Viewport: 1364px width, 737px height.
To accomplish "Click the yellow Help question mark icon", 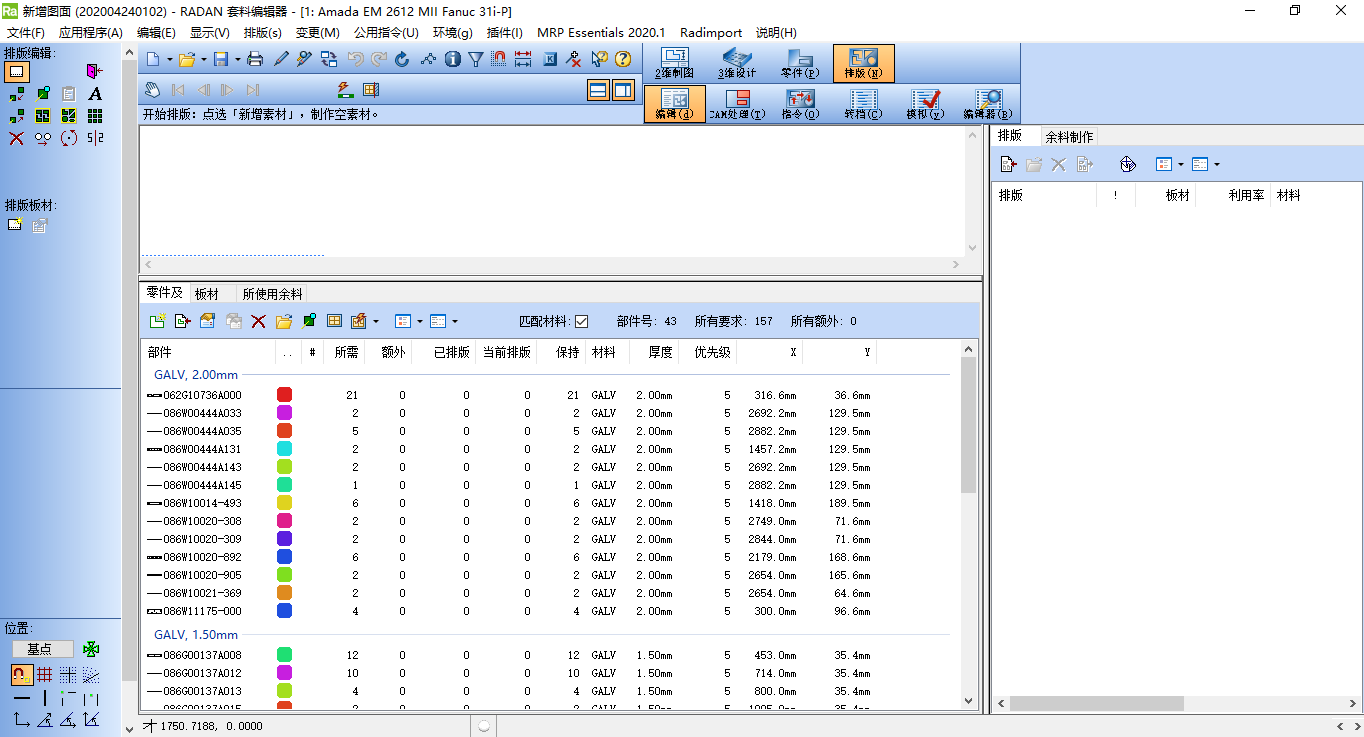I will tap(623, 59).
